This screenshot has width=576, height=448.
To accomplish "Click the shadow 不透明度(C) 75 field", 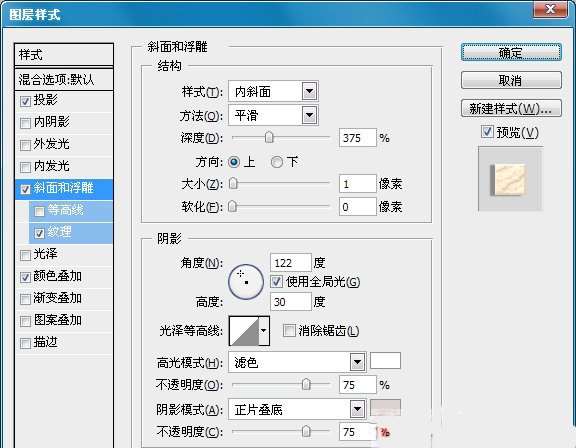I will 358,431.
